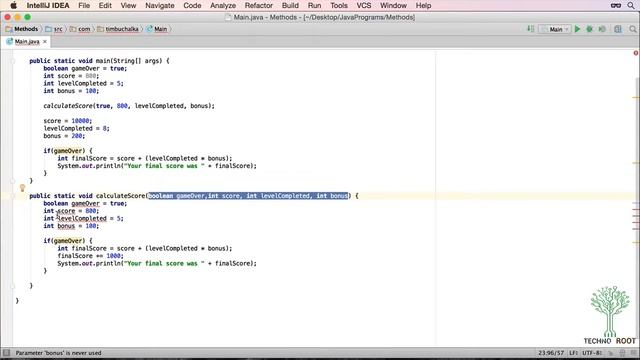This screenshot has height=360, width=640.
Task: Click the src breadcrumb folder
Action: coord(55,29)
